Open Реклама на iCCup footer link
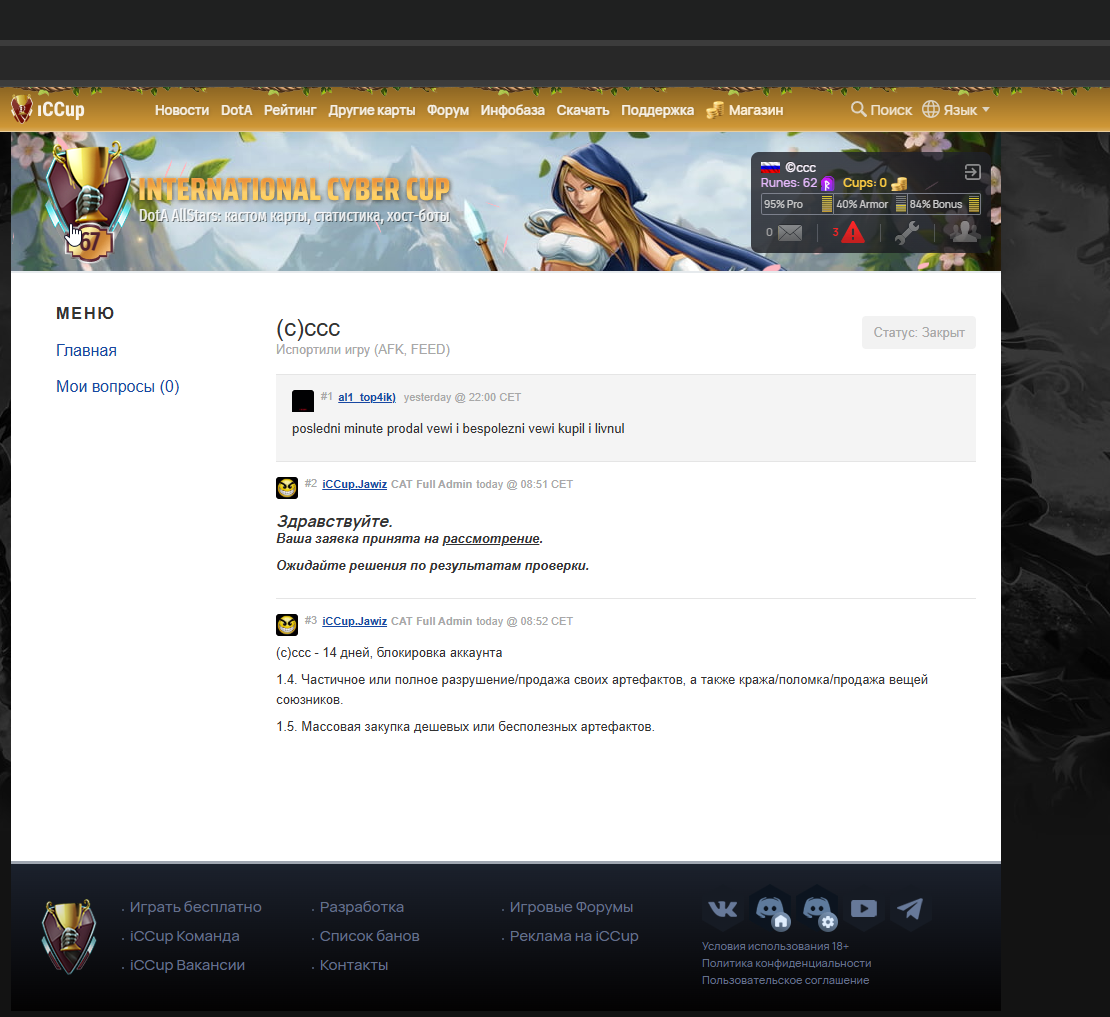Image resolution: width=1110 pixels, height=1017 pixels. pyautogui.click(x=574, y=936)
